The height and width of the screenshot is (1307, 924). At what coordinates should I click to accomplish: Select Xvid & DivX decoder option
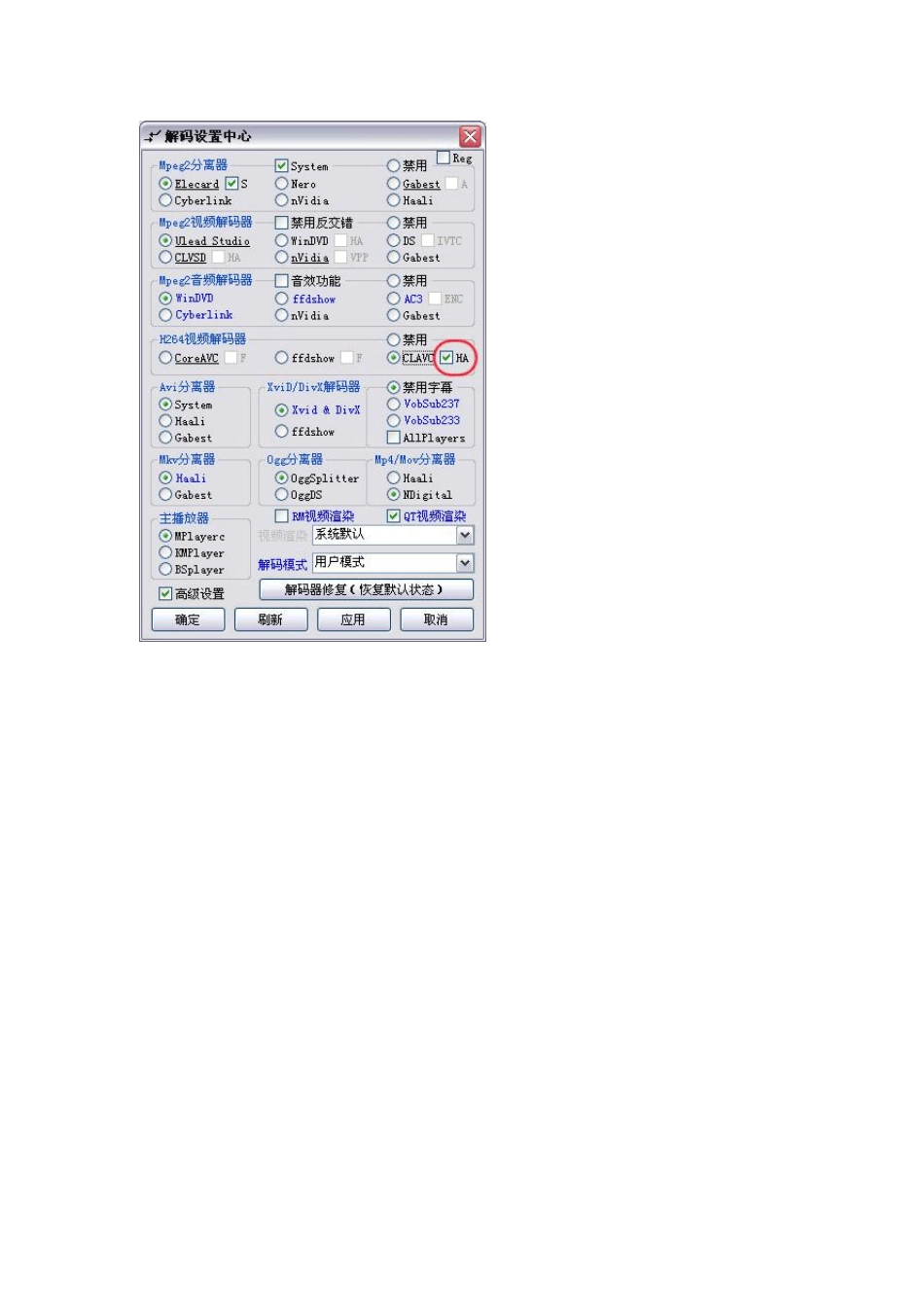(281, 410)
